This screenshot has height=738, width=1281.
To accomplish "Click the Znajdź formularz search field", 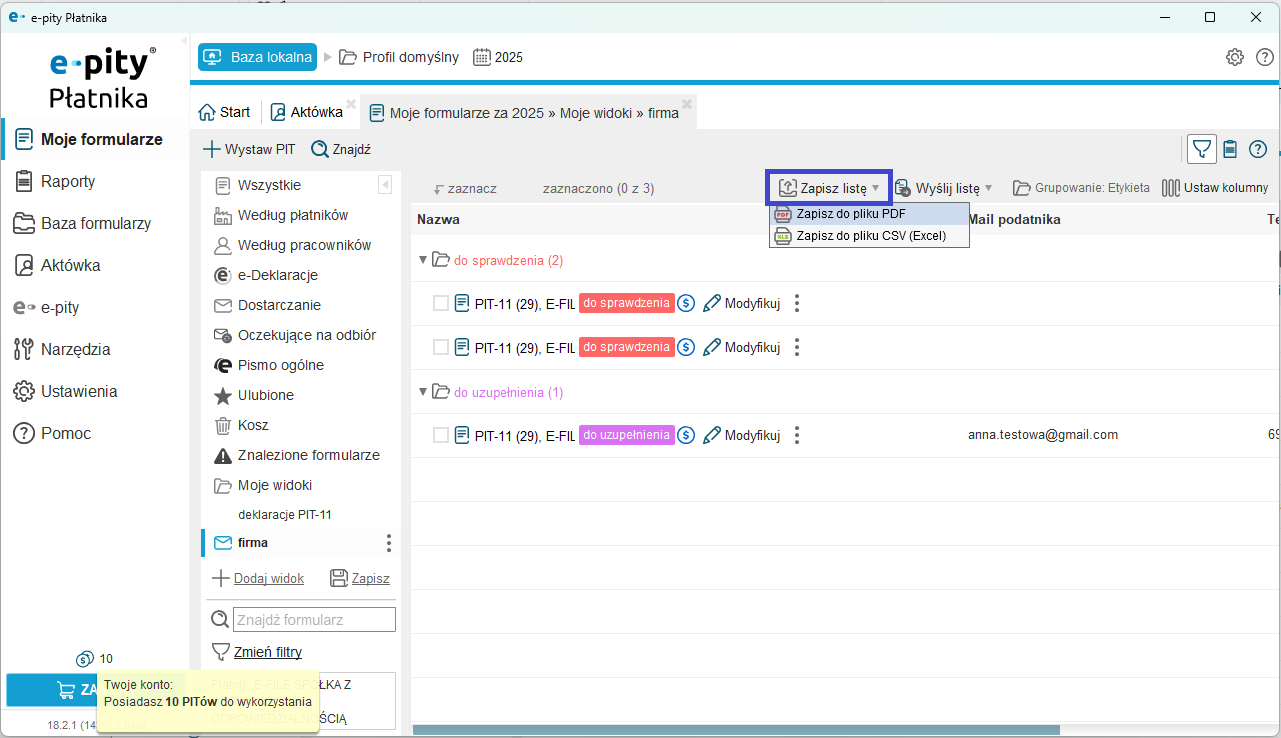I will tap(314, 620).
